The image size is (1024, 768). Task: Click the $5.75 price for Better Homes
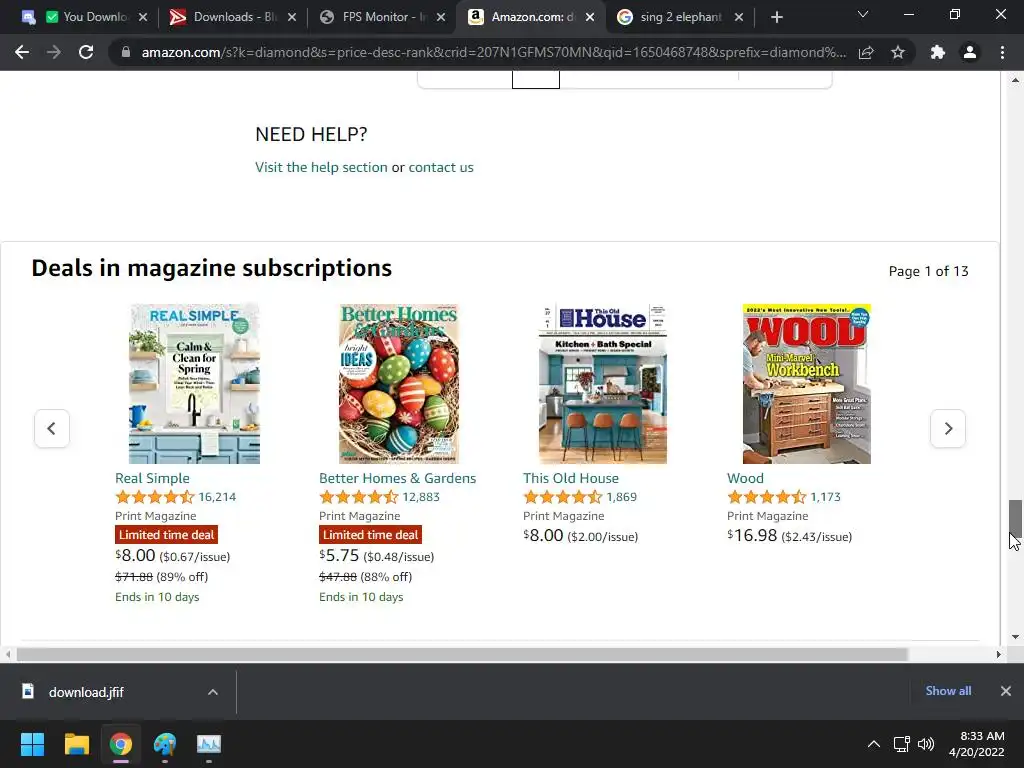click(x=340, y=556)
